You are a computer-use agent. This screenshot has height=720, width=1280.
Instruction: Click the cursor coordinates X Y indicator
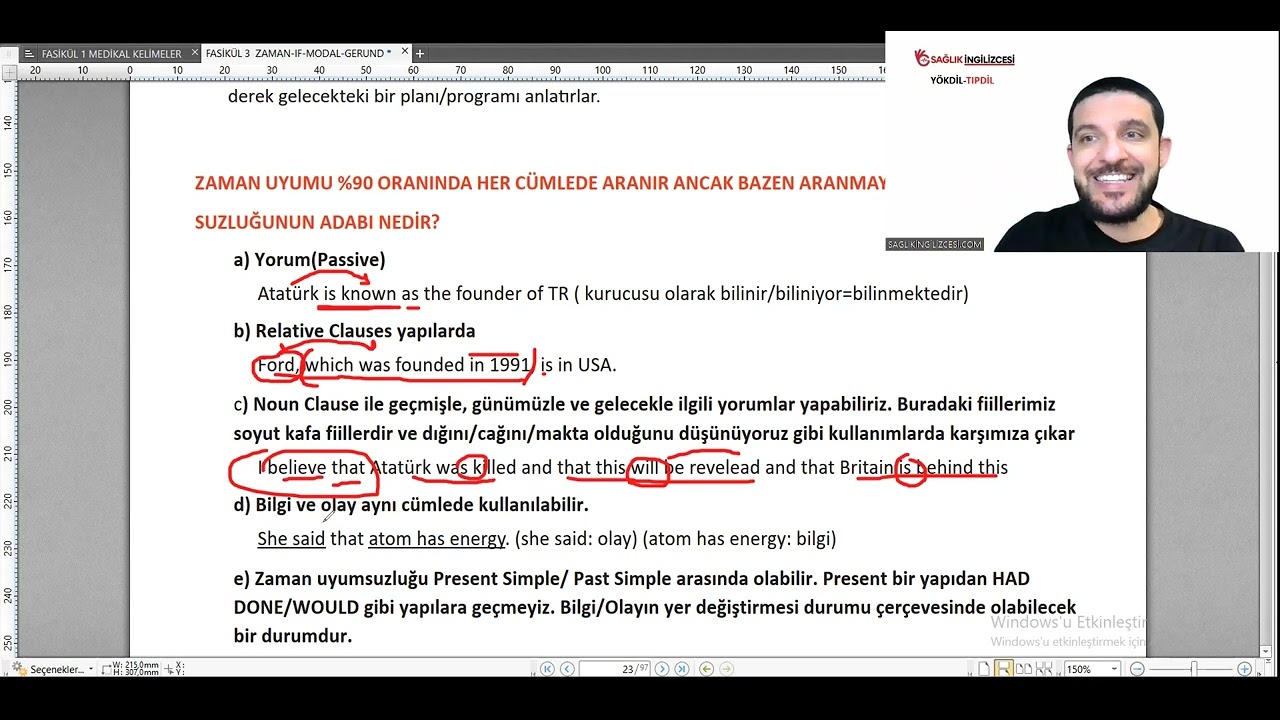pyautogui.click(x=173, y=669)
